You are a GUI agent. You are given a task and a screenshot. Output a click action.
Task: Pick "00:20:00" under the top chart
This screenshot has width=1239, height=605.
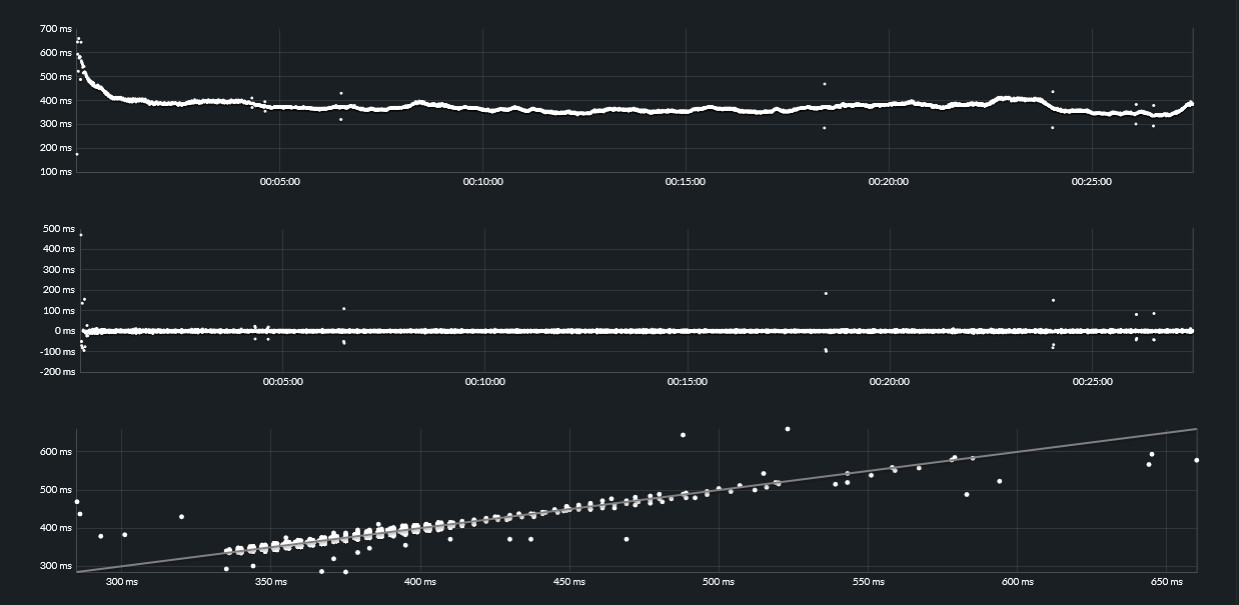888,182
